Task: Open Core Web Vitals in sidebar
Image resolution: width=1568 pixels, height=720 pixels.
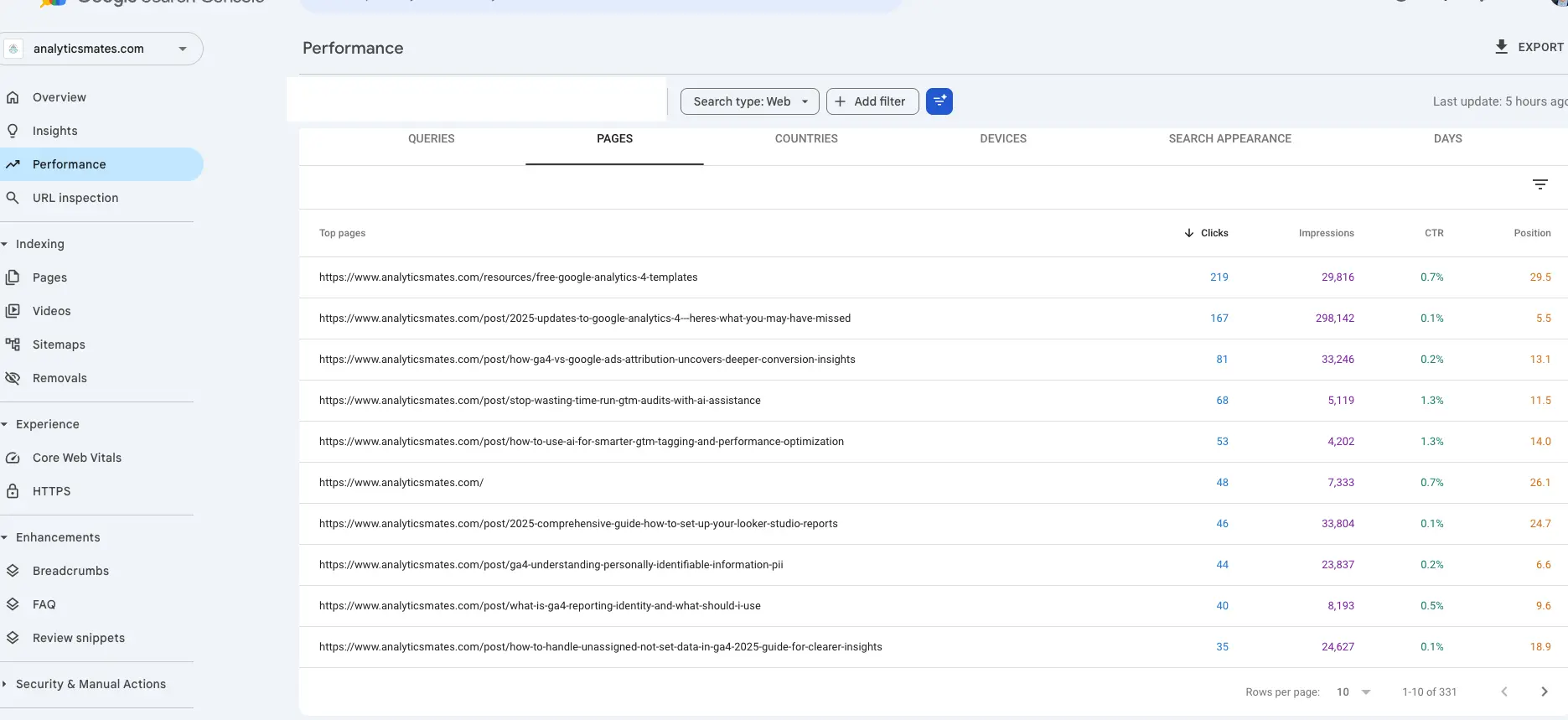Action: coord(77,458)
